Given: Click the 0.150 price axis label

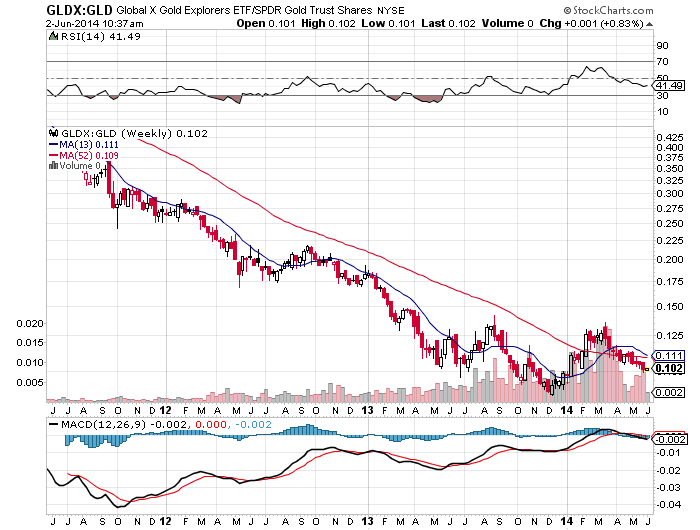Looking at the screenshot, I should coord(670,307).
